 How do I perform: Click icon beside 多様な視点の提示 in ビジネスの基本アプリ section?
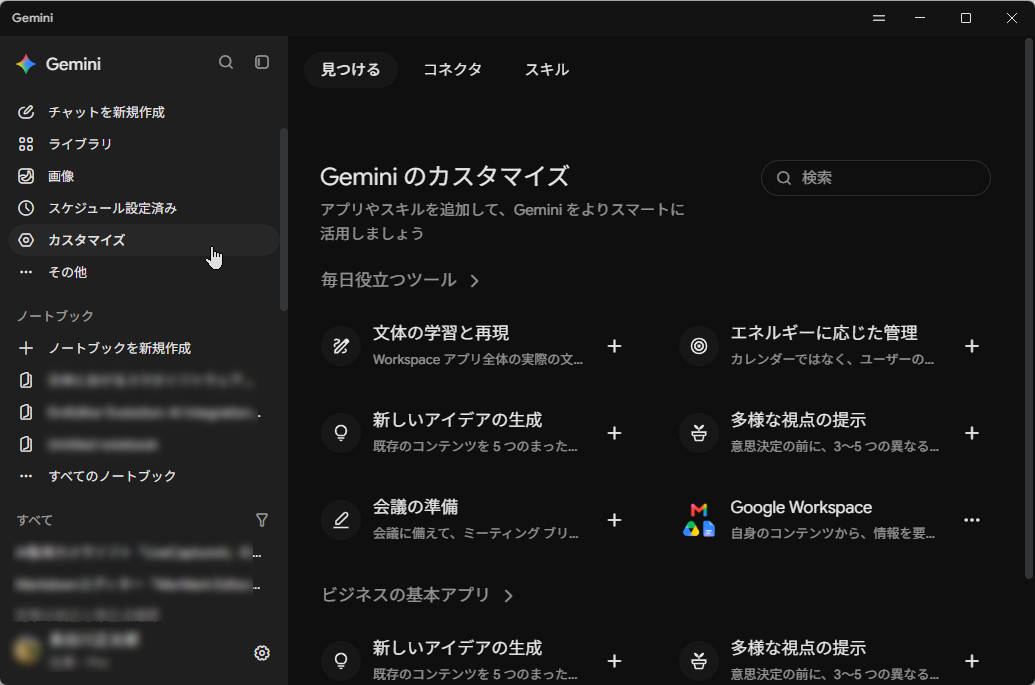tap(699, 661)
